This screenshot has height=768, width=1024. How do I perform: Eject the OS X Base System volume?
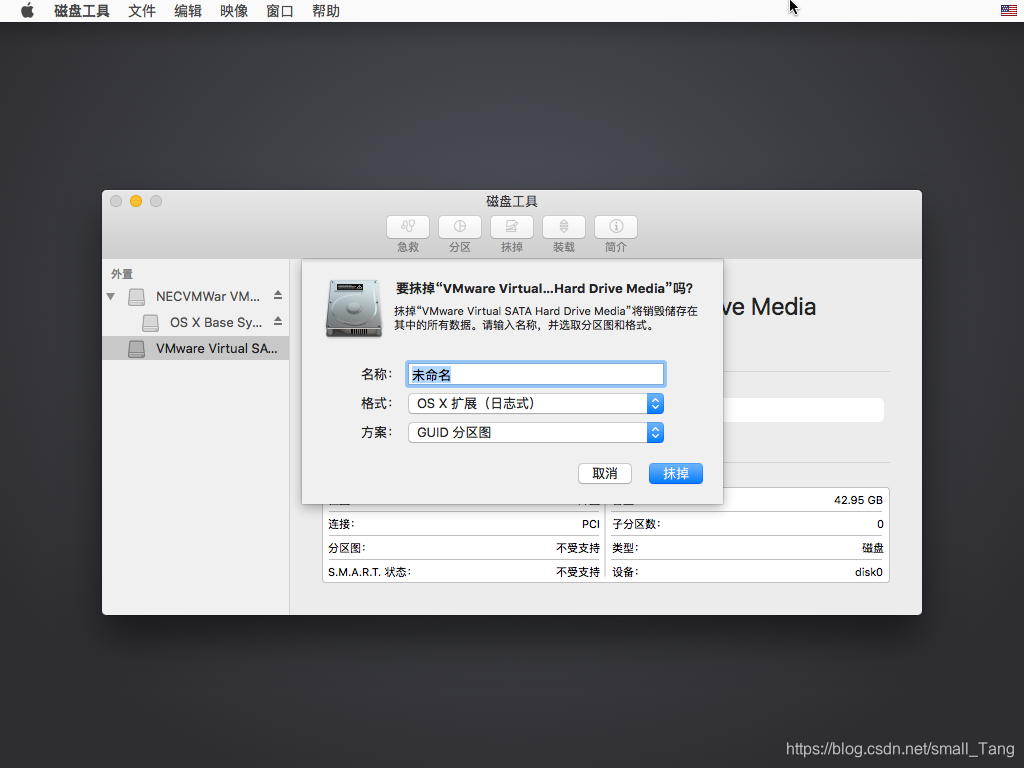278,321
